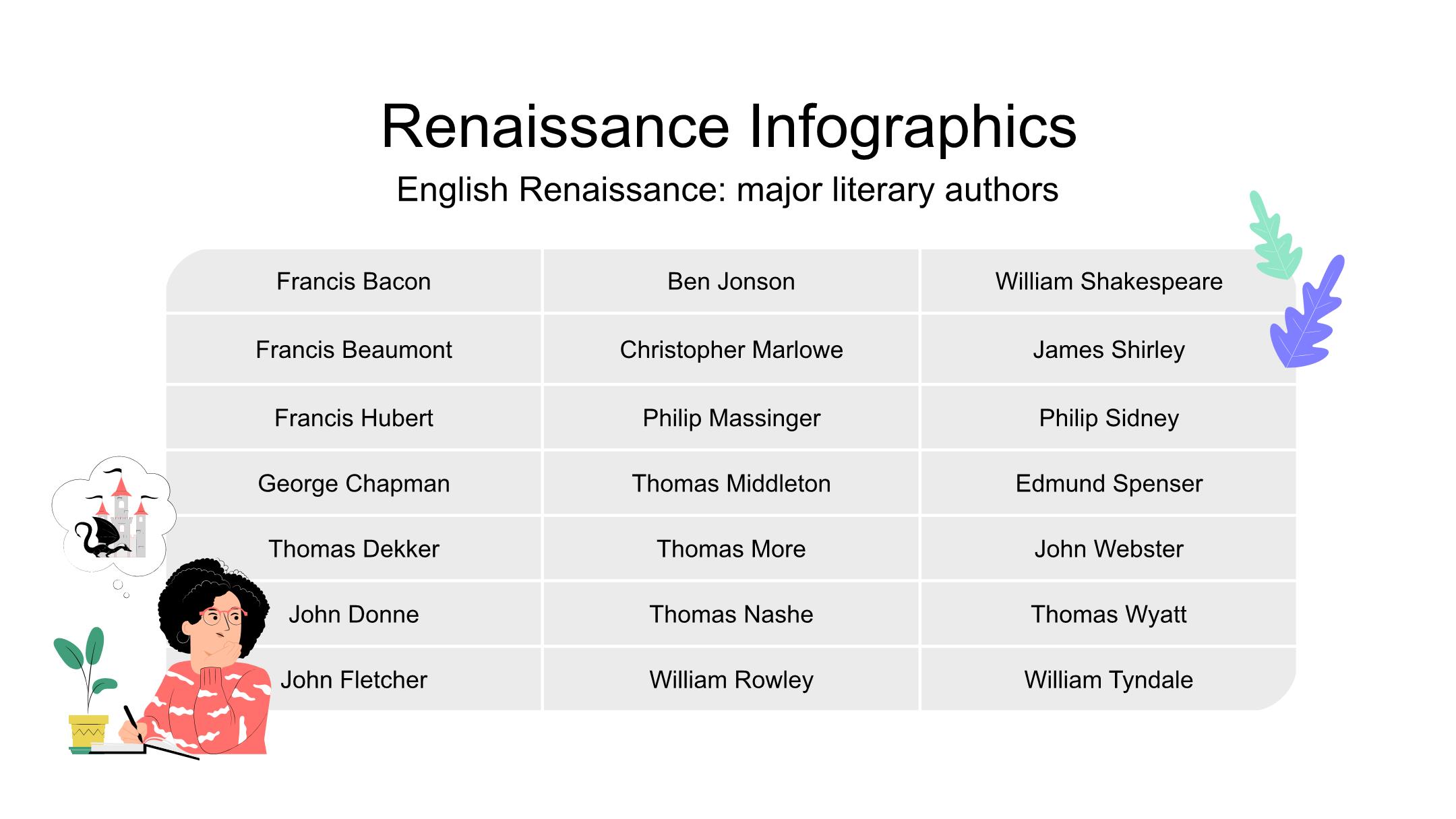This screenshot has width=1456, height=819.
Task: Click the Francis Bacon cell
Action: (x=354, y=281)
